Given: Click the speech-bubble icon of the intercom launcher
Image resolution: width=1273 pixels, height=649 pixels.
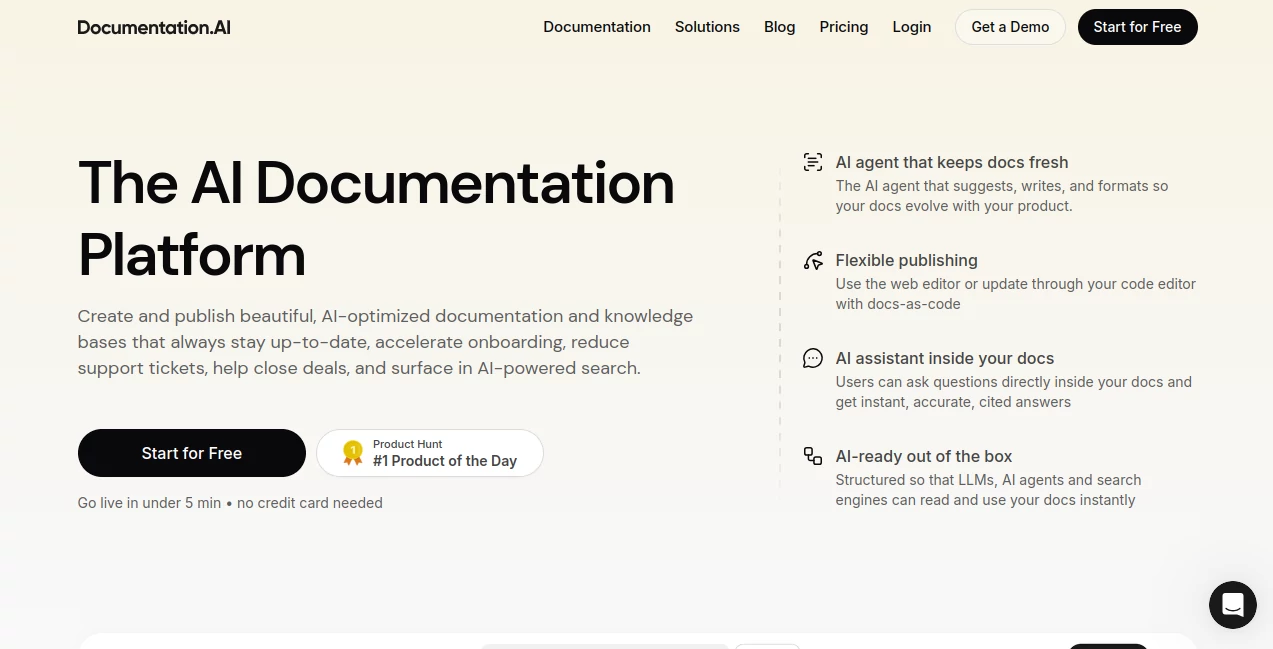Looking at the screenshot, I should (1232, 605).
